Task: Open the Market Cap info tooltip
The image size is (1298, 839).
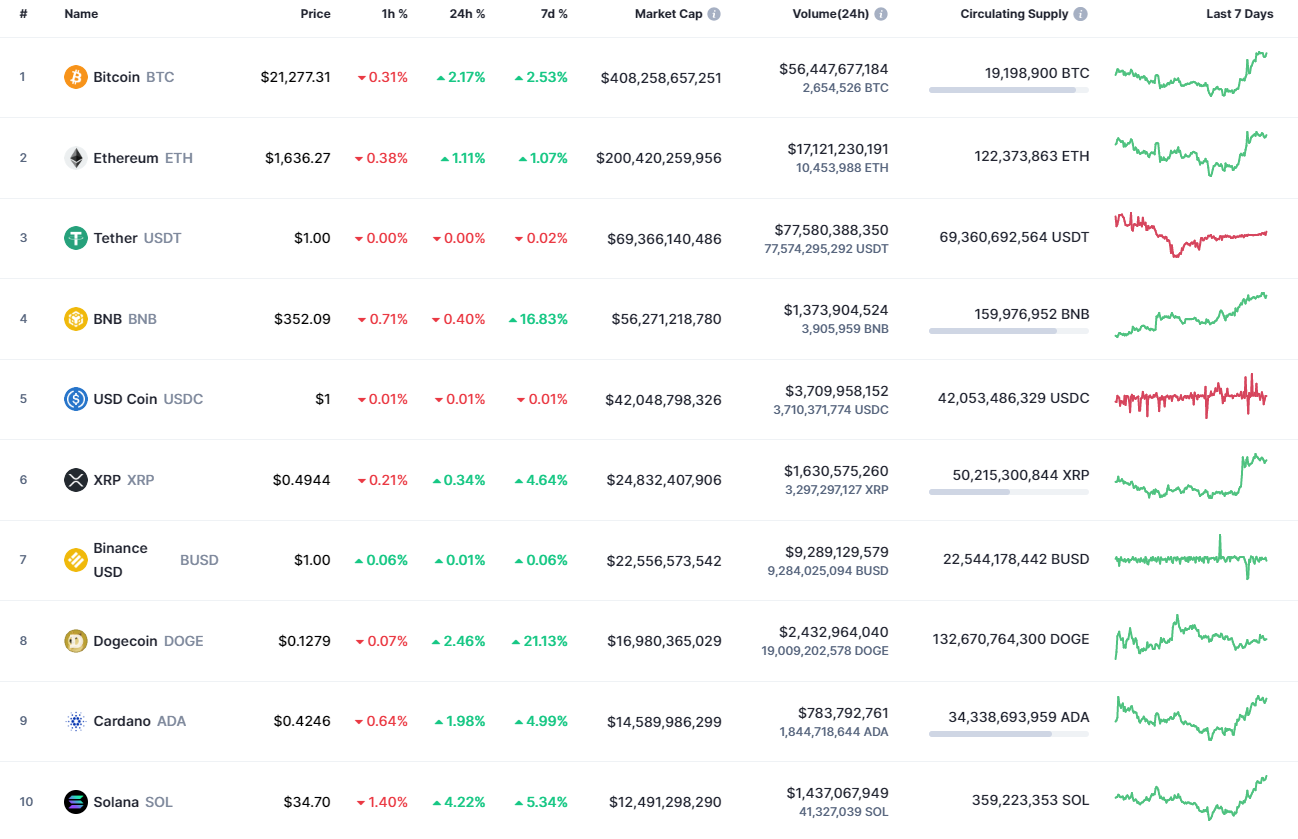Action: click(715, 14)
